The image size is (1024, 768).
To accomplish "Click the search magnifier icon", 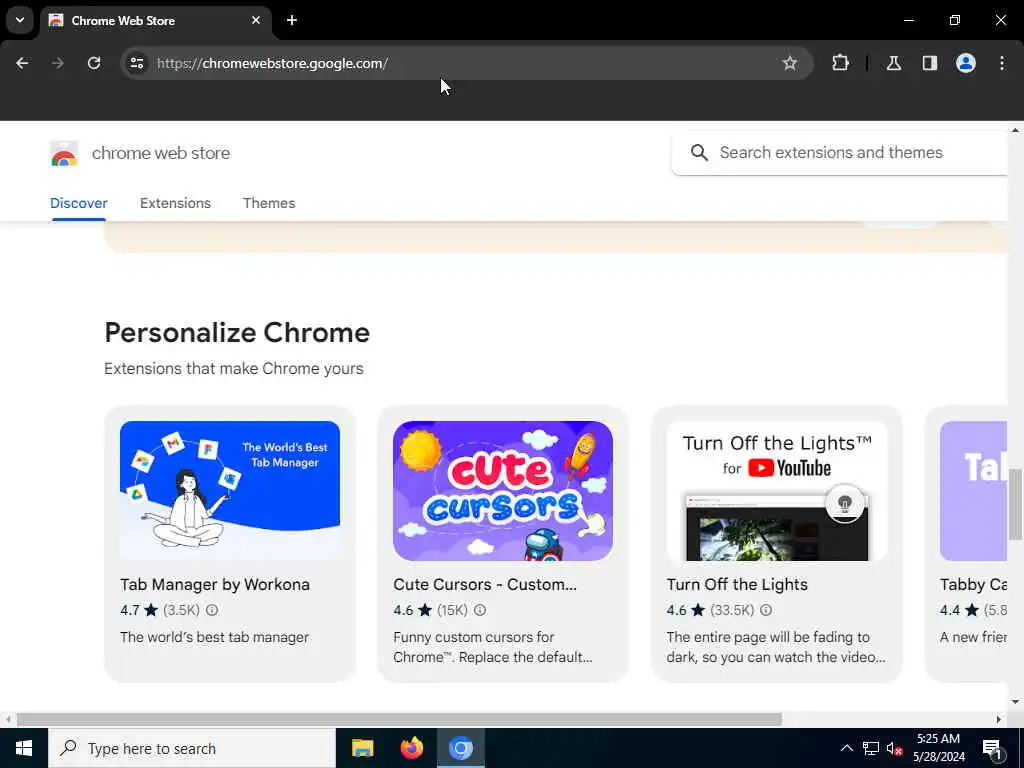I will 699,153.
